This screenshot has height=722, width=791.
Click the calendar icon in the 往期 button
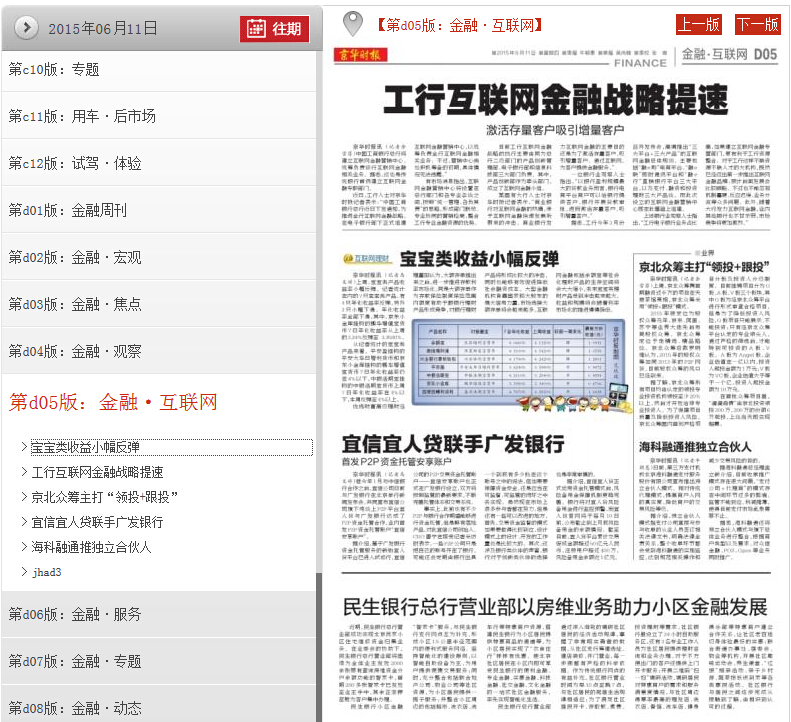click(256, 29)
